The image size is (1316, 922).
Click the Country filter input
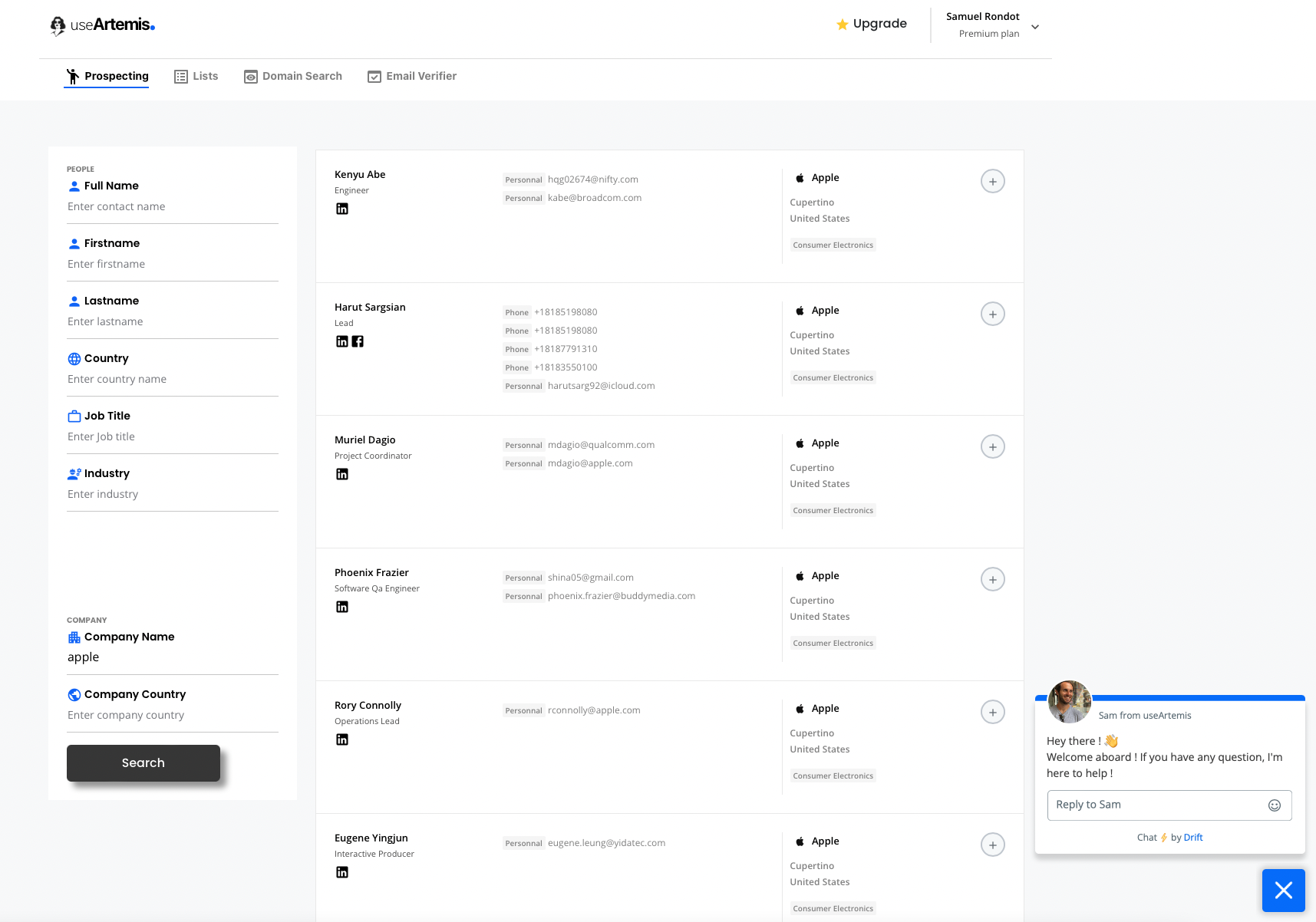(173, 379)
